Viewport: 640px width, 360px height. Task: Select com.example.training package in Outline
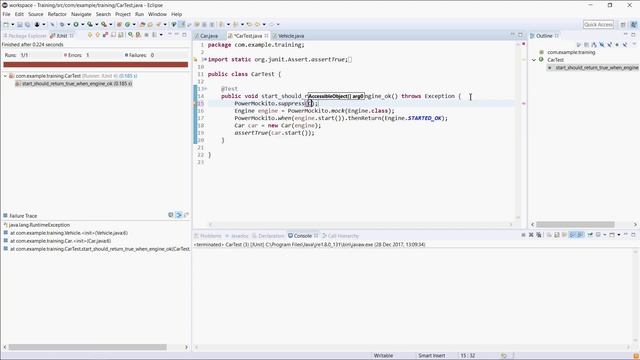[571, 52]
